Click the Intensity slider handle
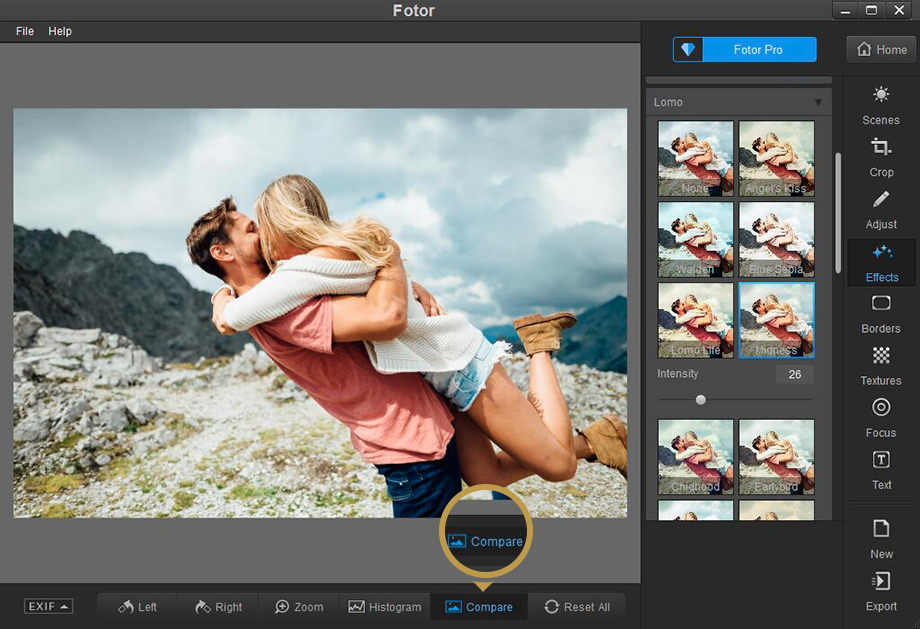920x629 pixels. tap(701, 400)
